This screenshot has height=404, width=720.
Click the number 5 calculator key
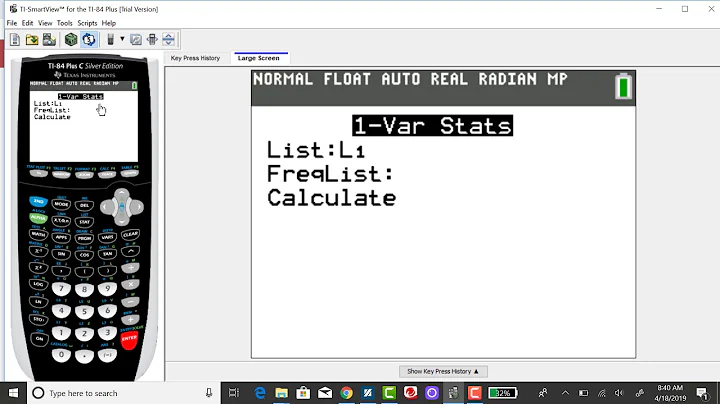point(84,312)
